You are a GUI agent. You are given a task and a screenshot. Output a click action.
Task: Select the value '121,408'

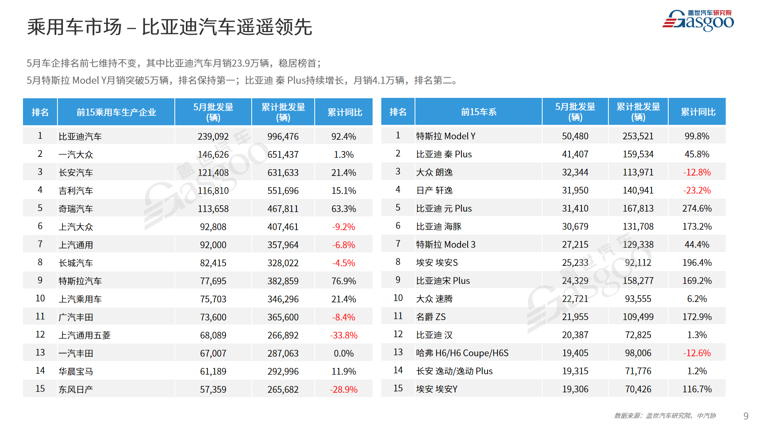click(x=213, y=173)
